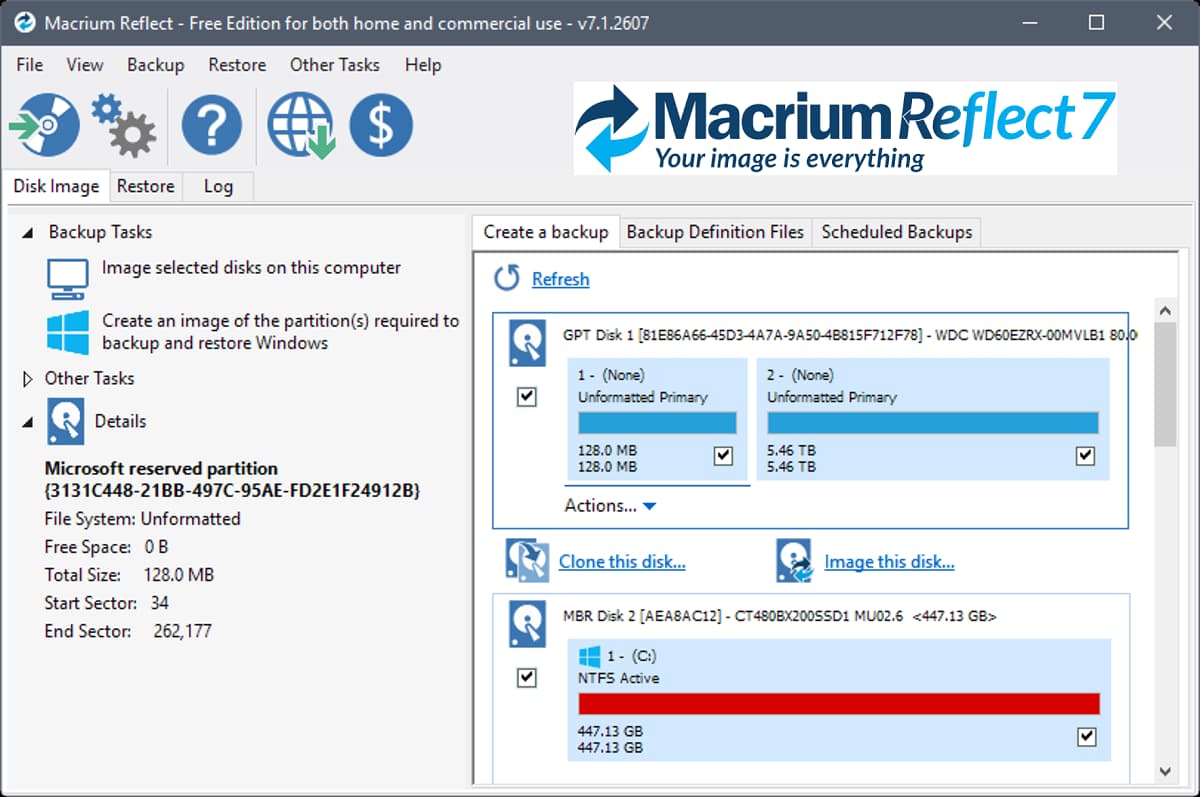This screenshot has height=797, width=1200.
Task: Open the View menu
Action: coord(85,64)
